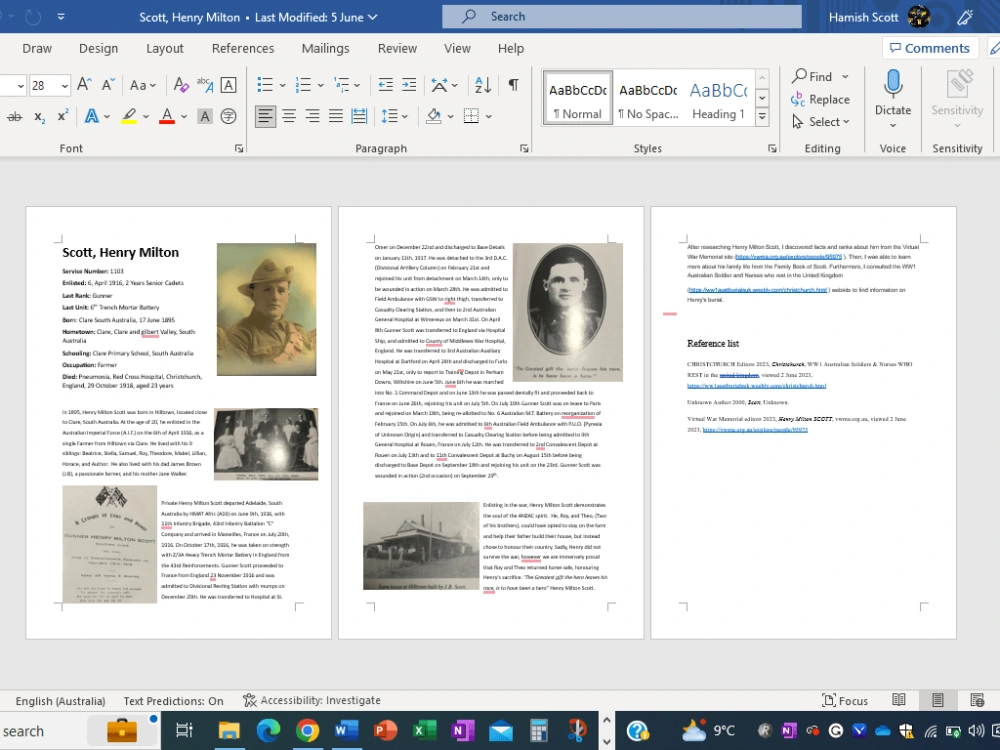Screen dimensions: 1000x750
Task: Open Font dialog launcher
Action: [x=239, y=149]
